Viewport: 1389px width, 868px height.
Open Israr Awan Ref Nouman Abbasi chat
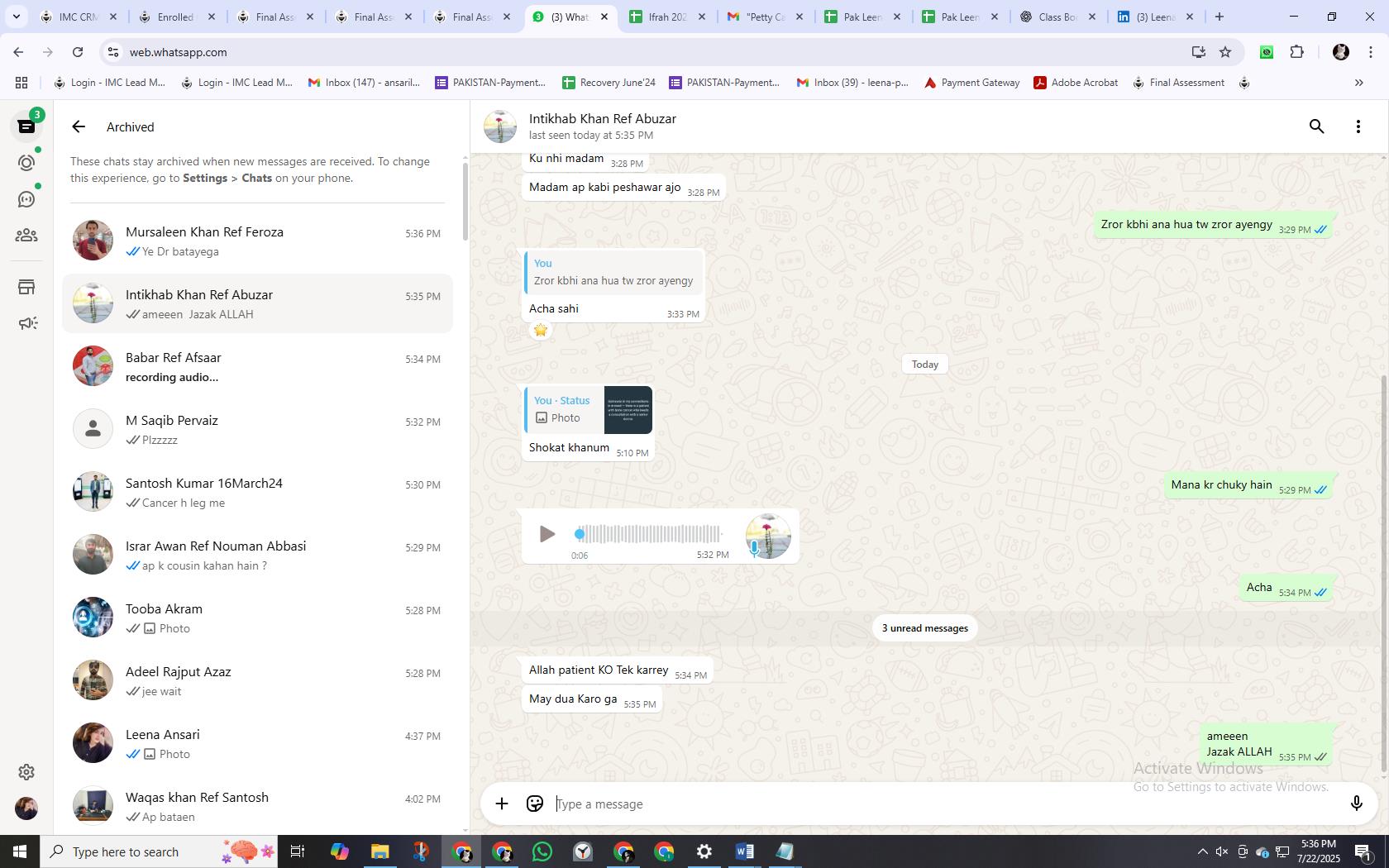257,555
